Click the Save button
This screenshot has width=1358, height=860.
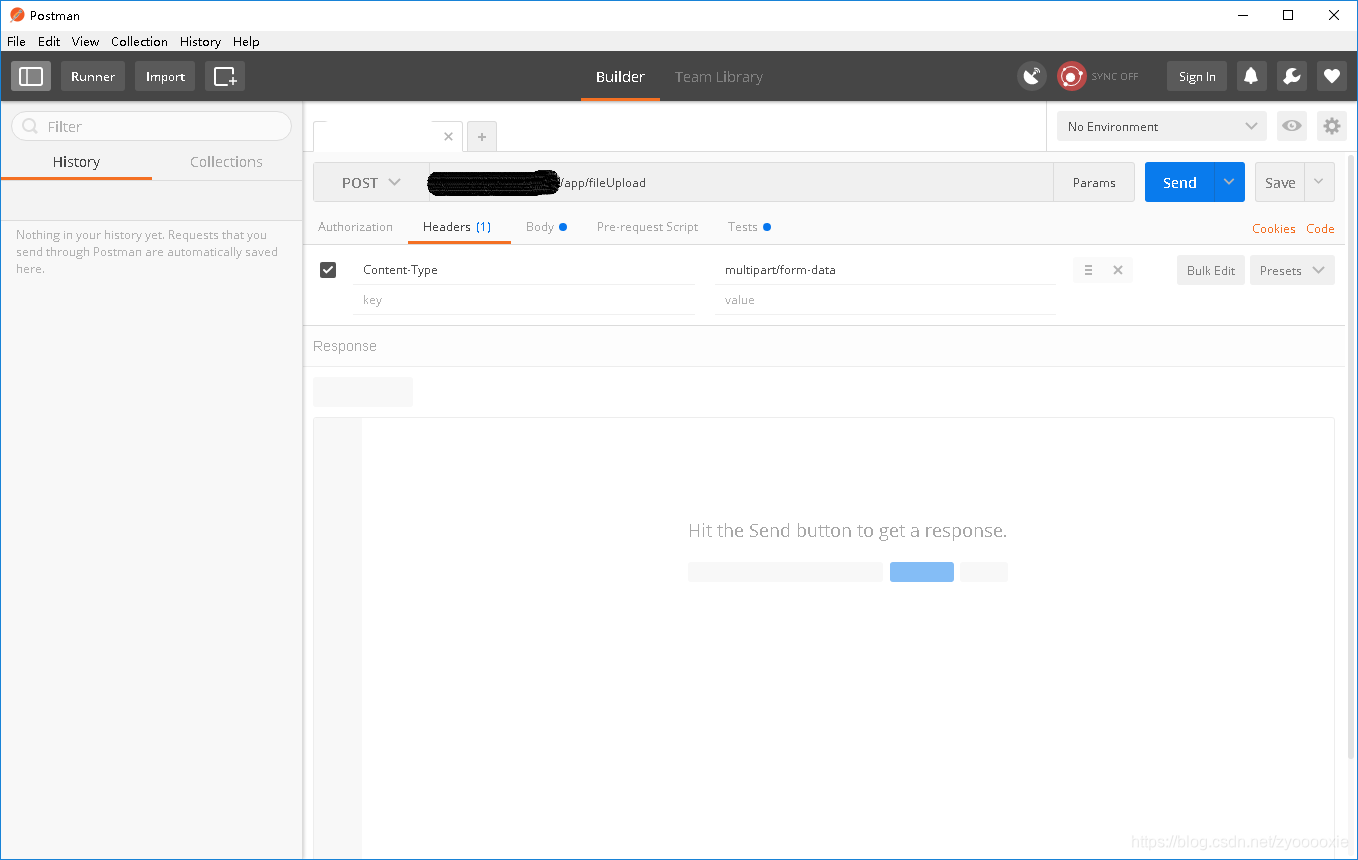point(1280,182)
